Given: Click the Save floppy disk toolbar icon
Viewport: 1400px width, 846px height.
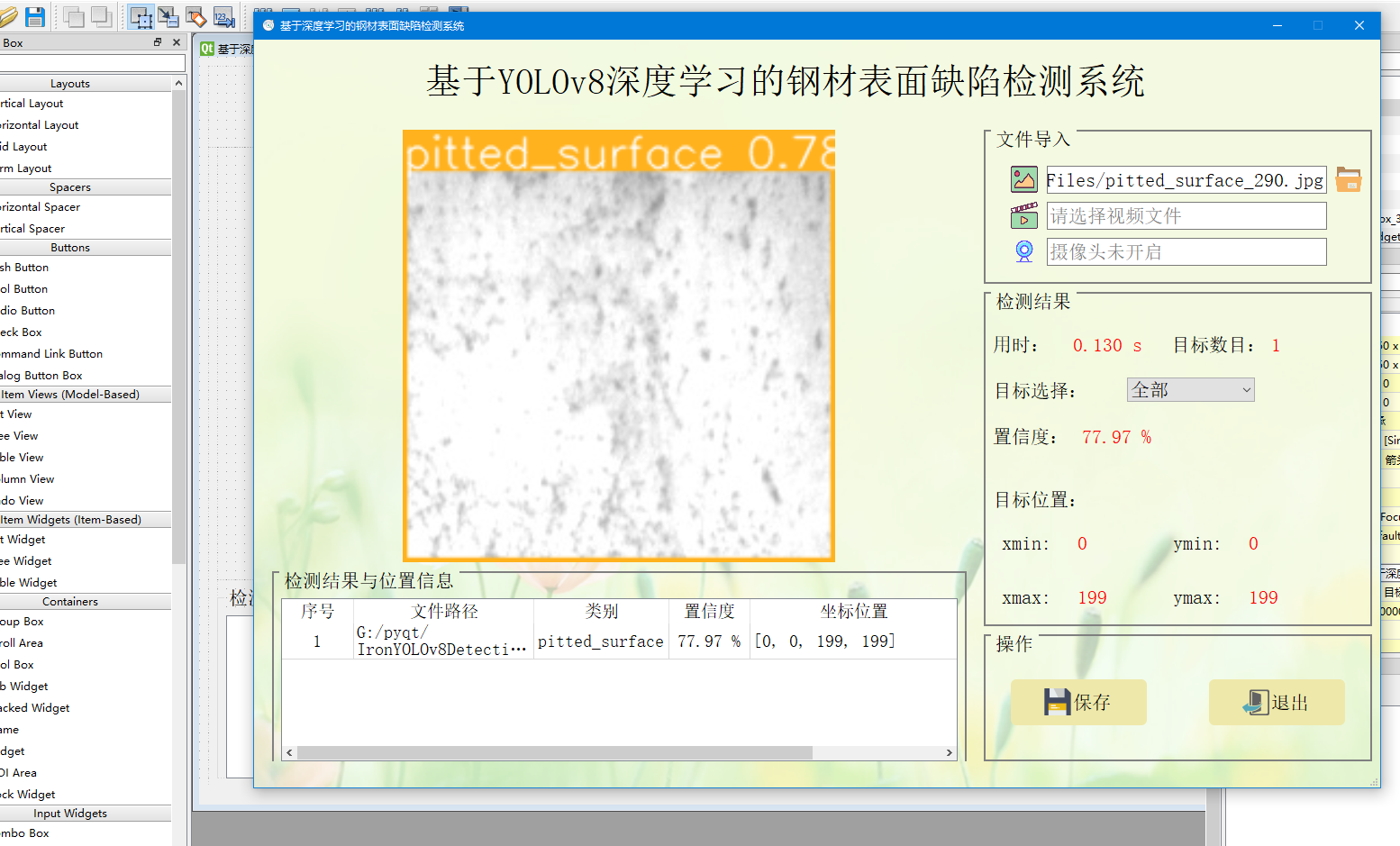Looking at the screenshot, I should (35, 16).
